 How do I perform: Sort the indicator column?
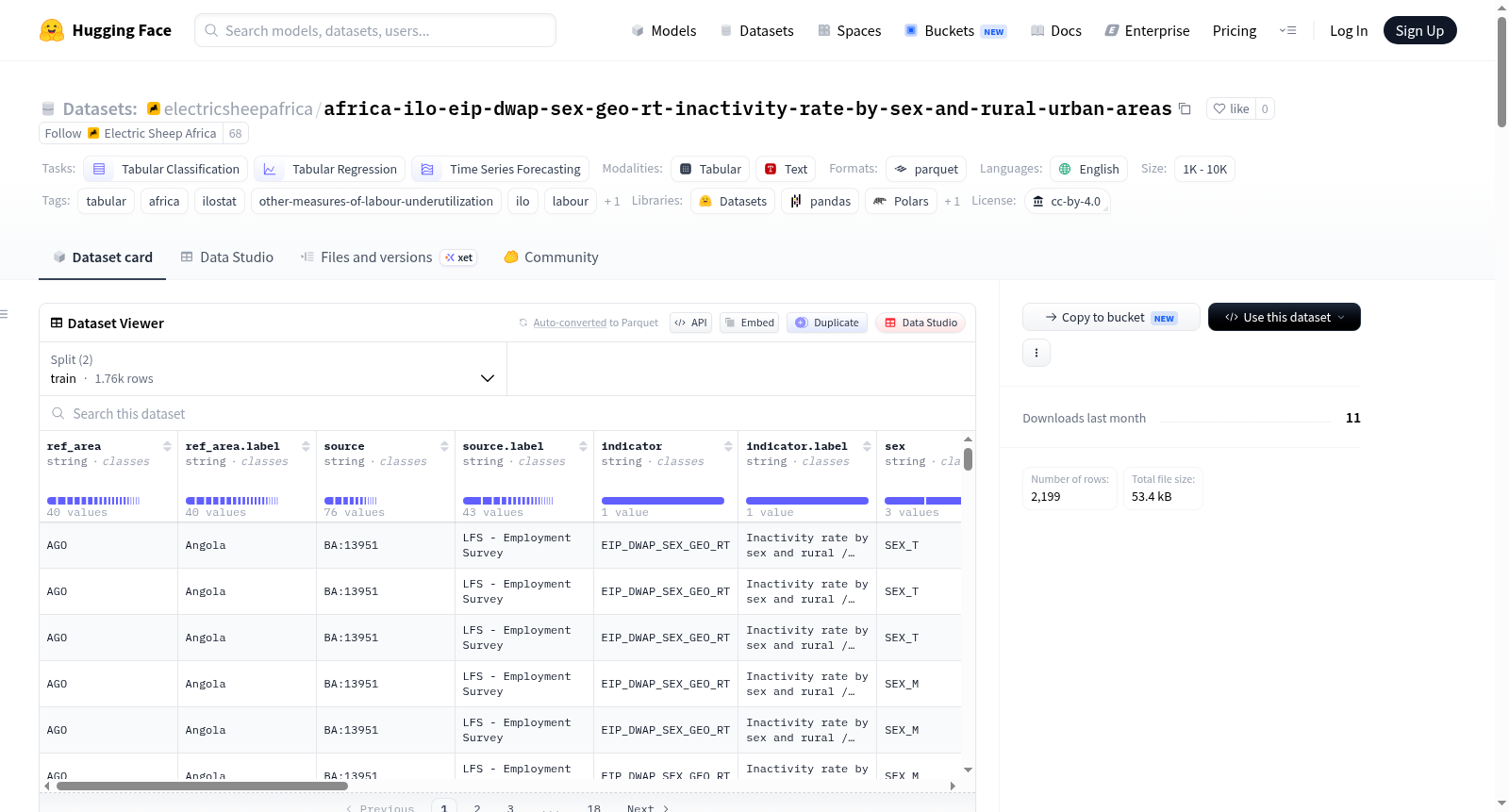pyautogui.click(x=728, y=446)
